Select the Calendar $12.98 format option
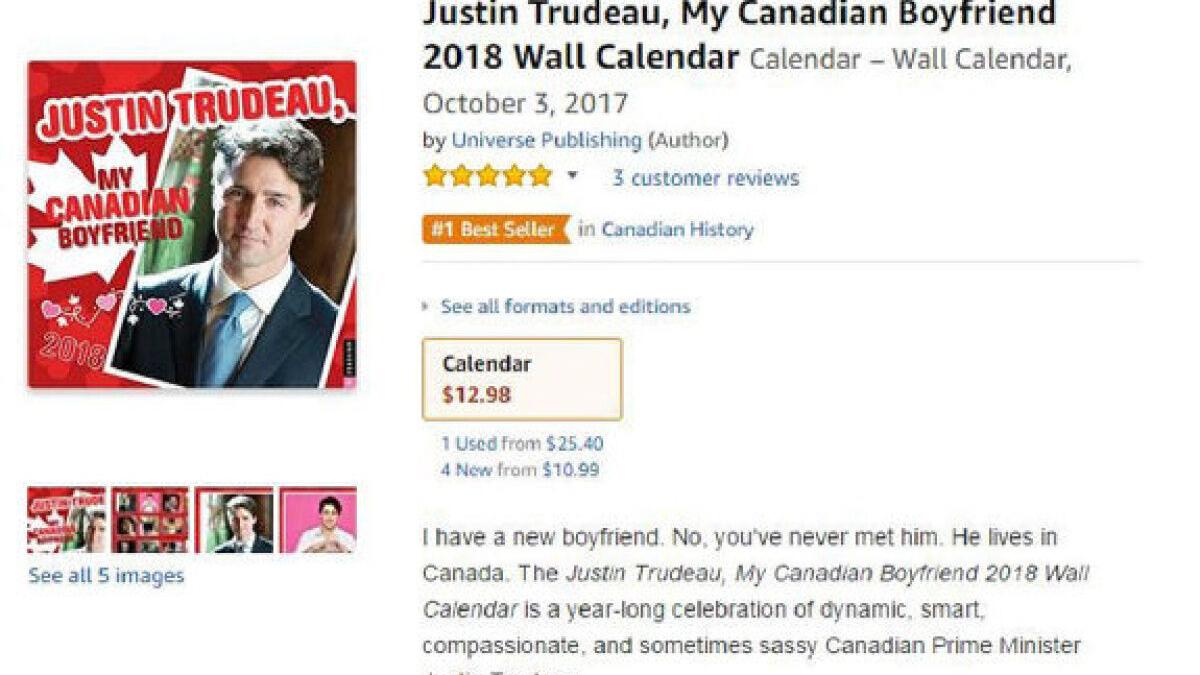Screen dimensions: 1200x675 522,379
